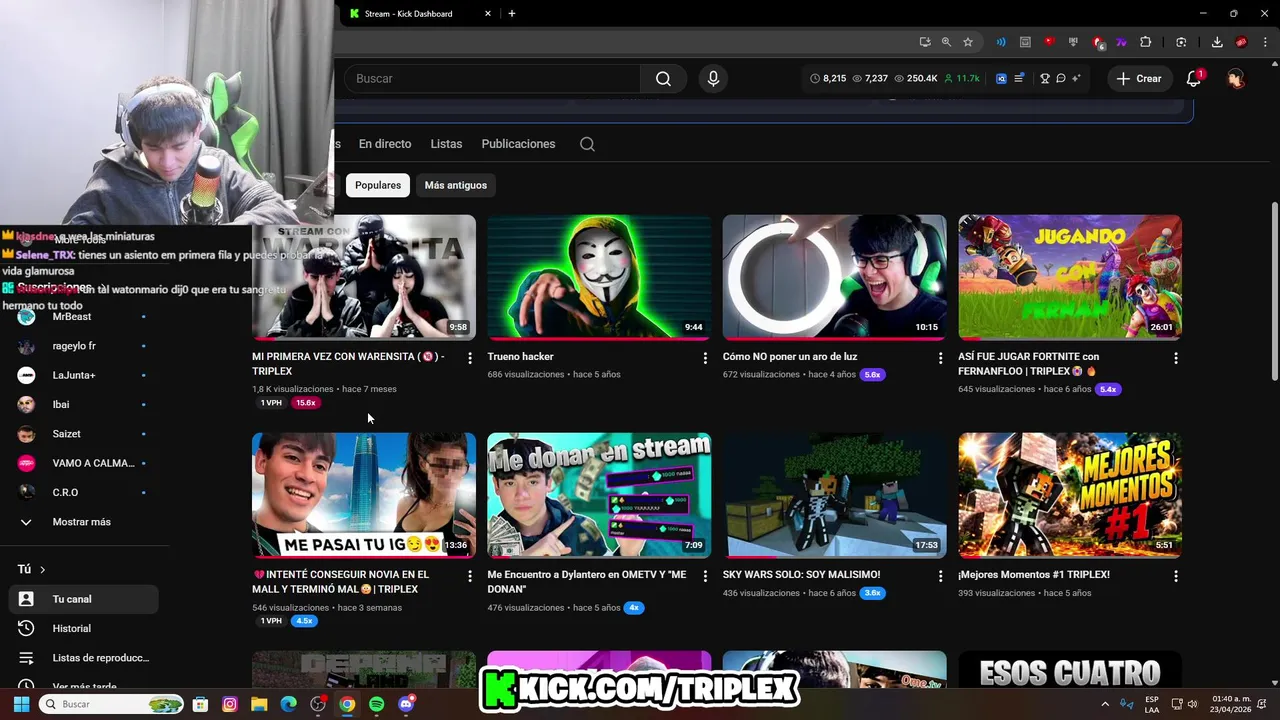Click the trophy icon in the stats bar
The height and width of the screenshot is (720, 1280).
[1045, 78]
